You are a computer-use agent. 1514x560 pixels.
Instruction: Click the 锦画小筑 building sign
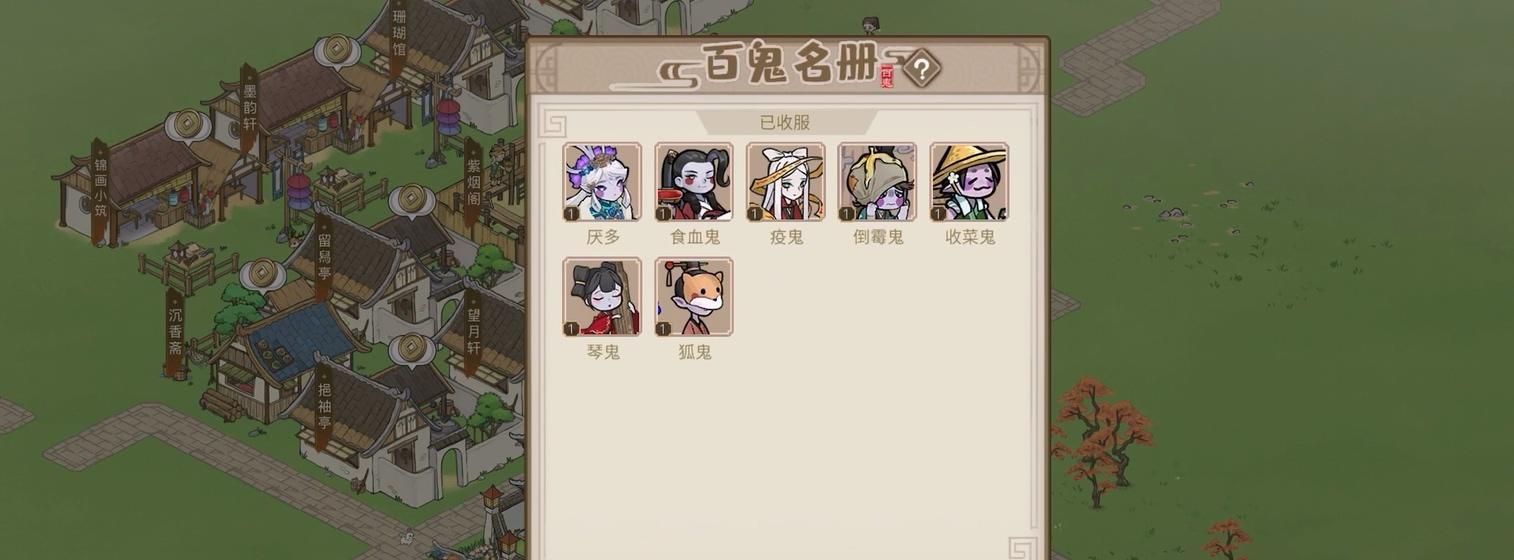click(x=100, y=191)
